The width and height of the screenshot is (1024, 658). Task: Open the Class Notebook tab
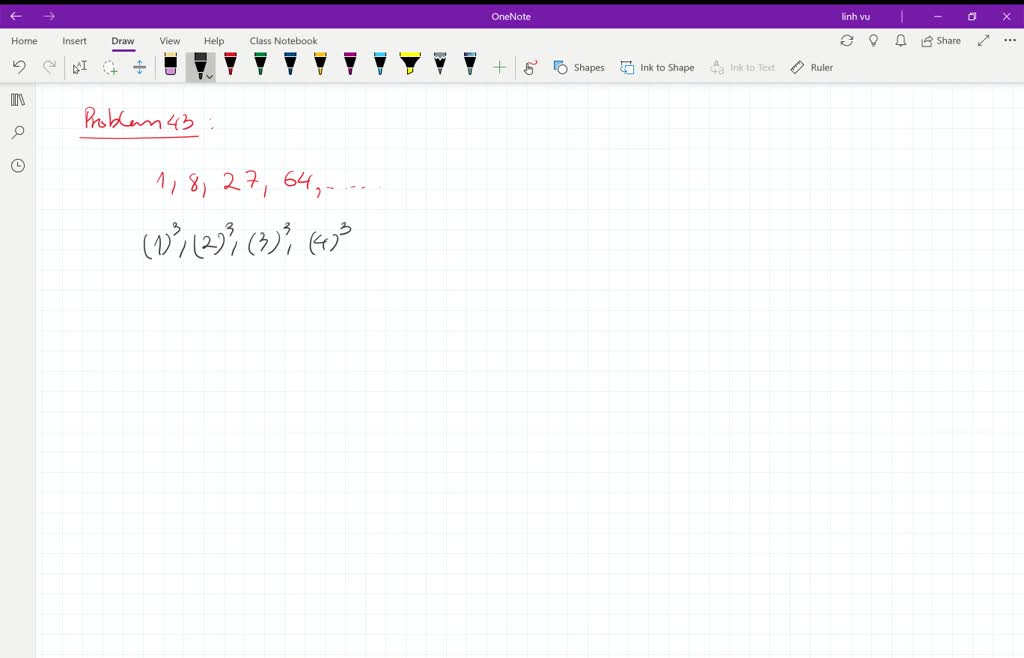(284, 40)
